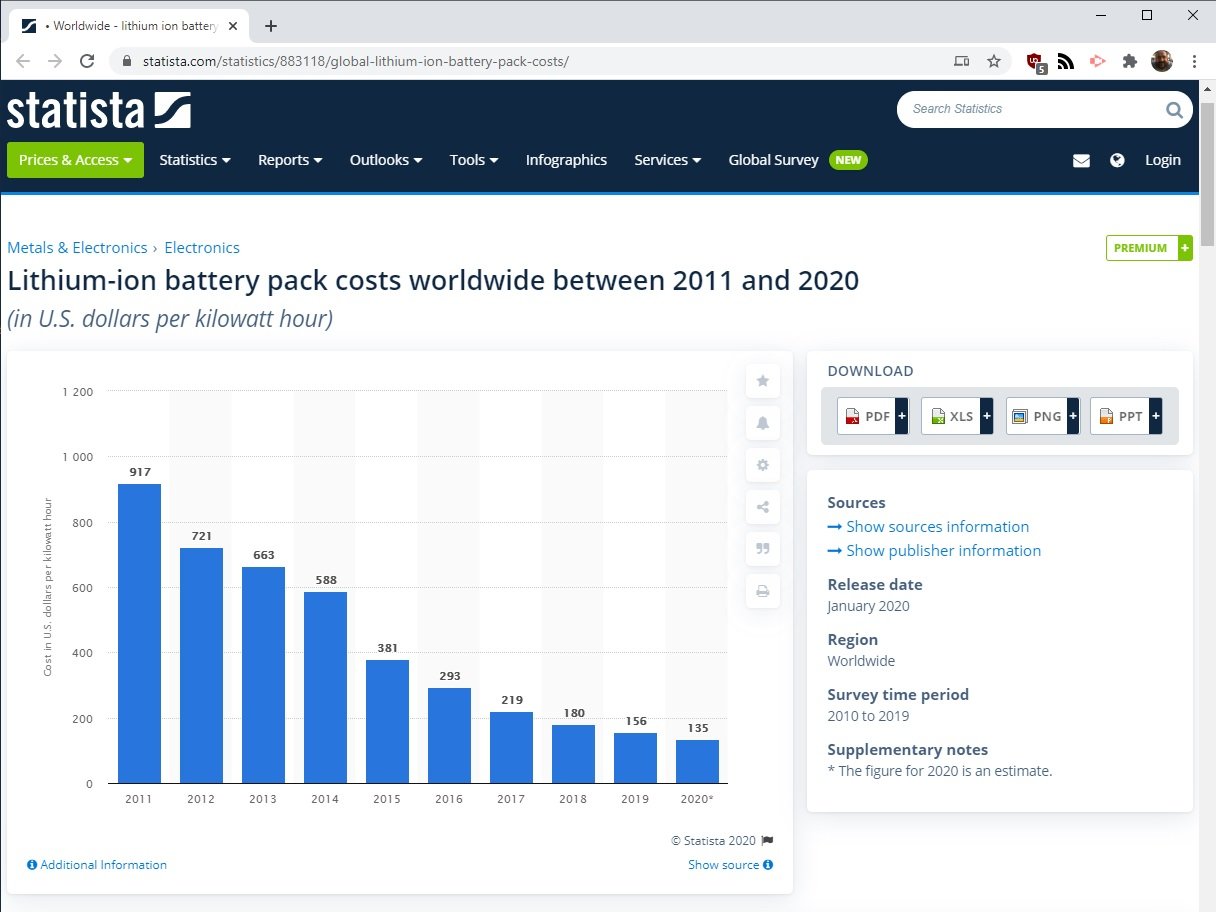Click the globe language icon

coord(1117,160)
